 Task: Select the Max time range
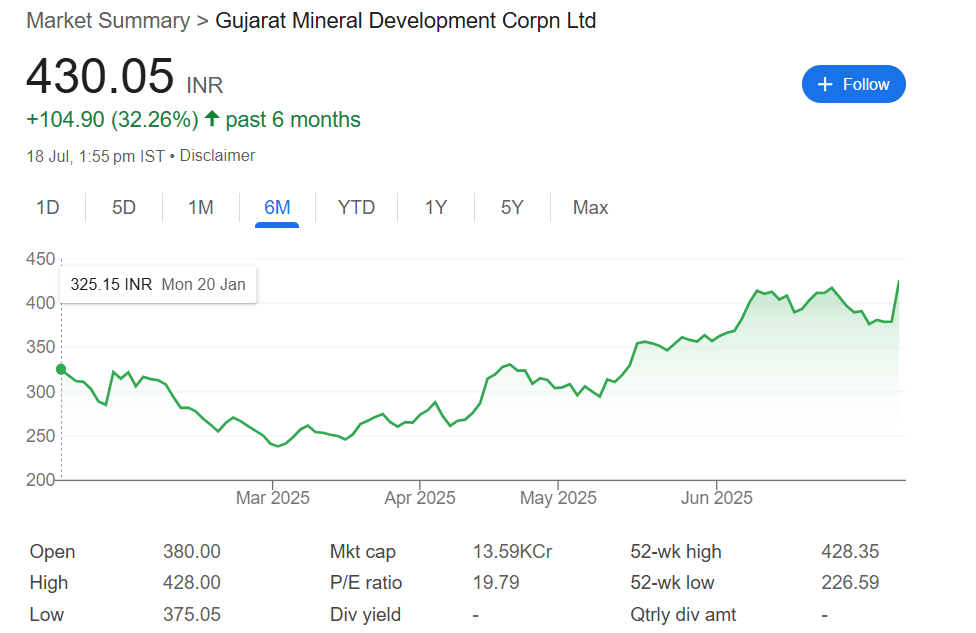[590, 207]
